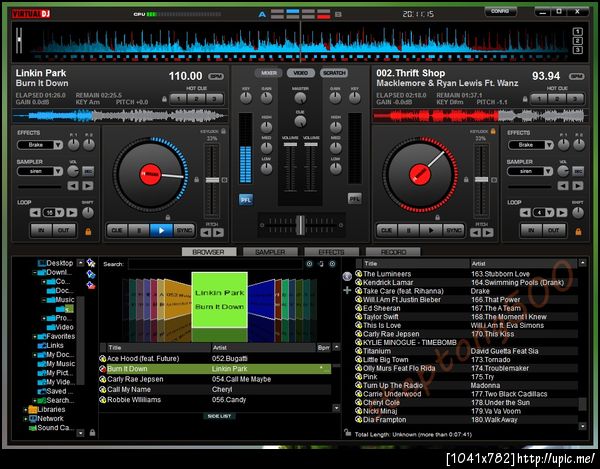This screenshot has height=469, width=600.
Task: Click left deck BPM tap button
Action: (x=216, y=77)
